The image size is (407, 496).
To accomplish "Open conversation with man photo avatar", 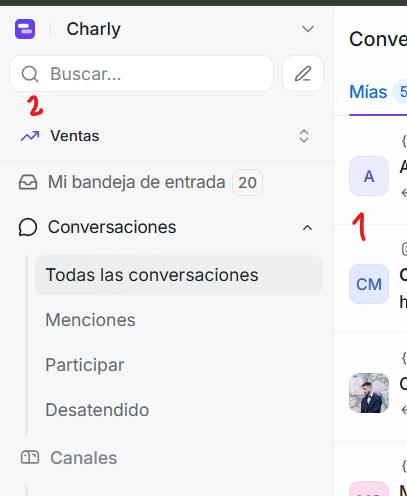I will 369,393.
